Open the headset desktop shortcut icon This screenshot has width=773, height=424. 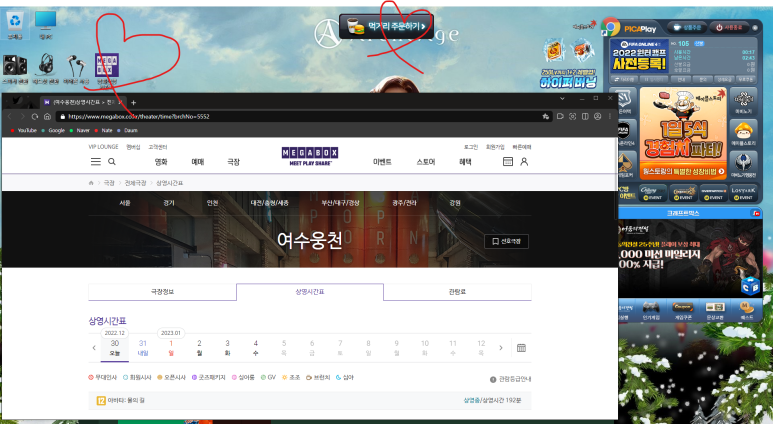[45, 65]
